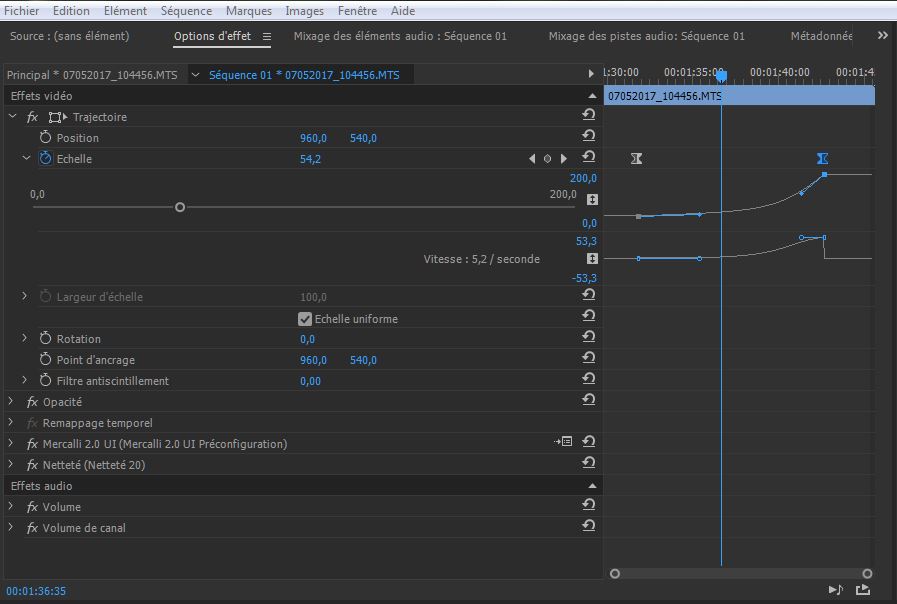This screenshot has width=897, height=604.
Task: Click the Echelle slider handle
Action: (x=180, y=207)
